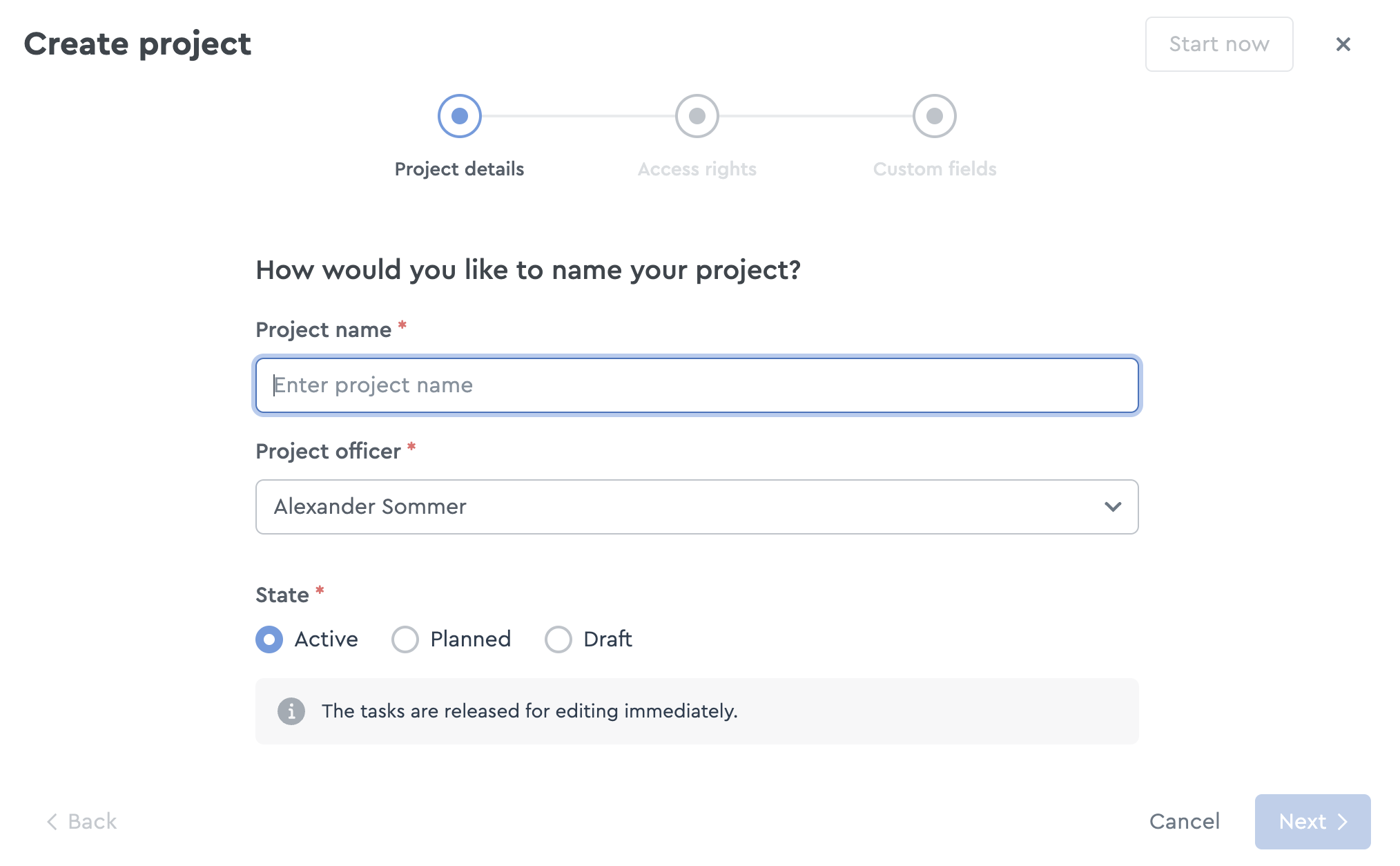Change project officer from Alexander Sommer
Viewport: 1400px width, 866px height.
[x=697, y=507]
